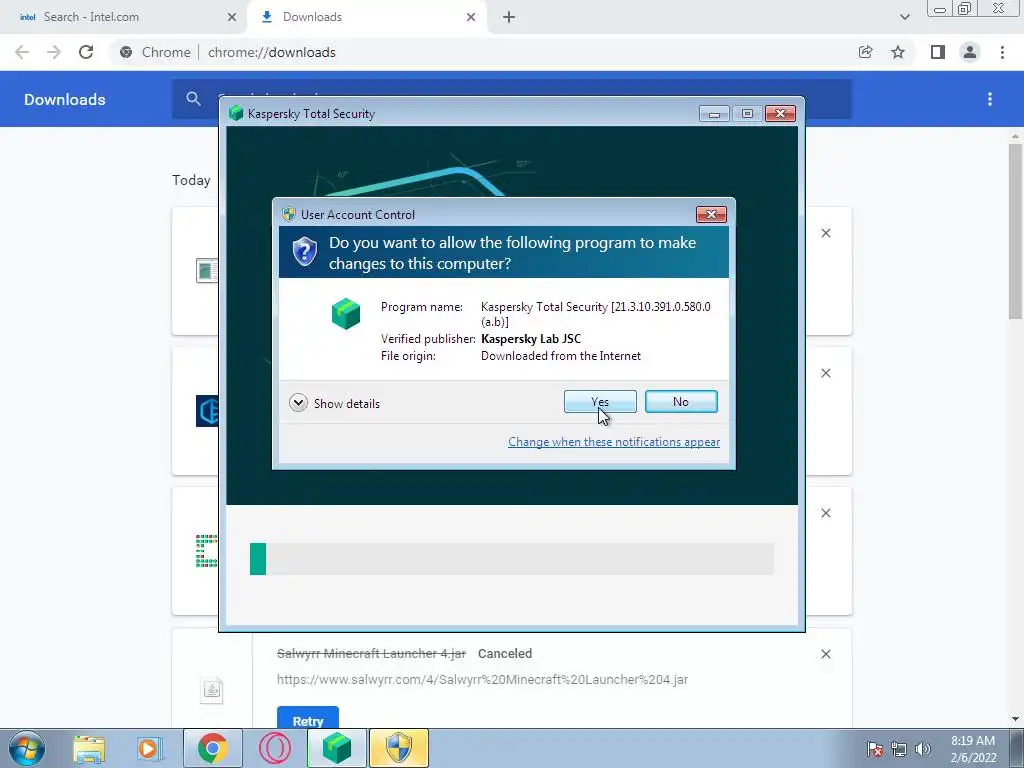The image size is (1024, 768).
Task: Switch to Chrome on the taskbar
Action: (212, 748)
